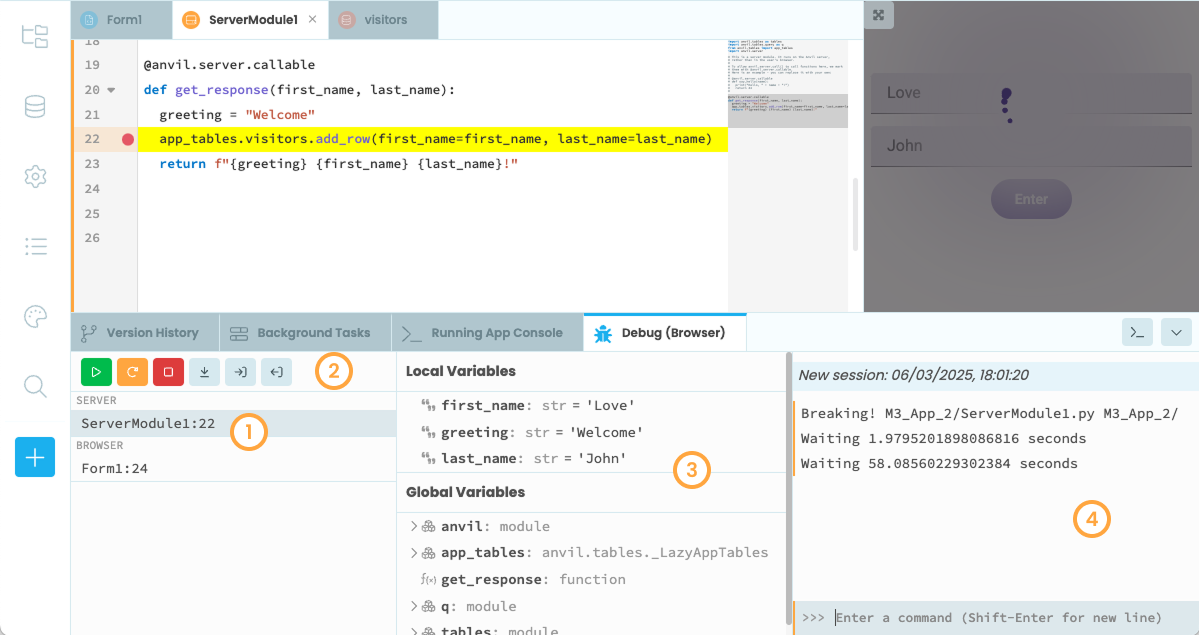This screenshot has width=1199, height=635.
Task: Click the Step Into debugger icon
Action: 240,372
